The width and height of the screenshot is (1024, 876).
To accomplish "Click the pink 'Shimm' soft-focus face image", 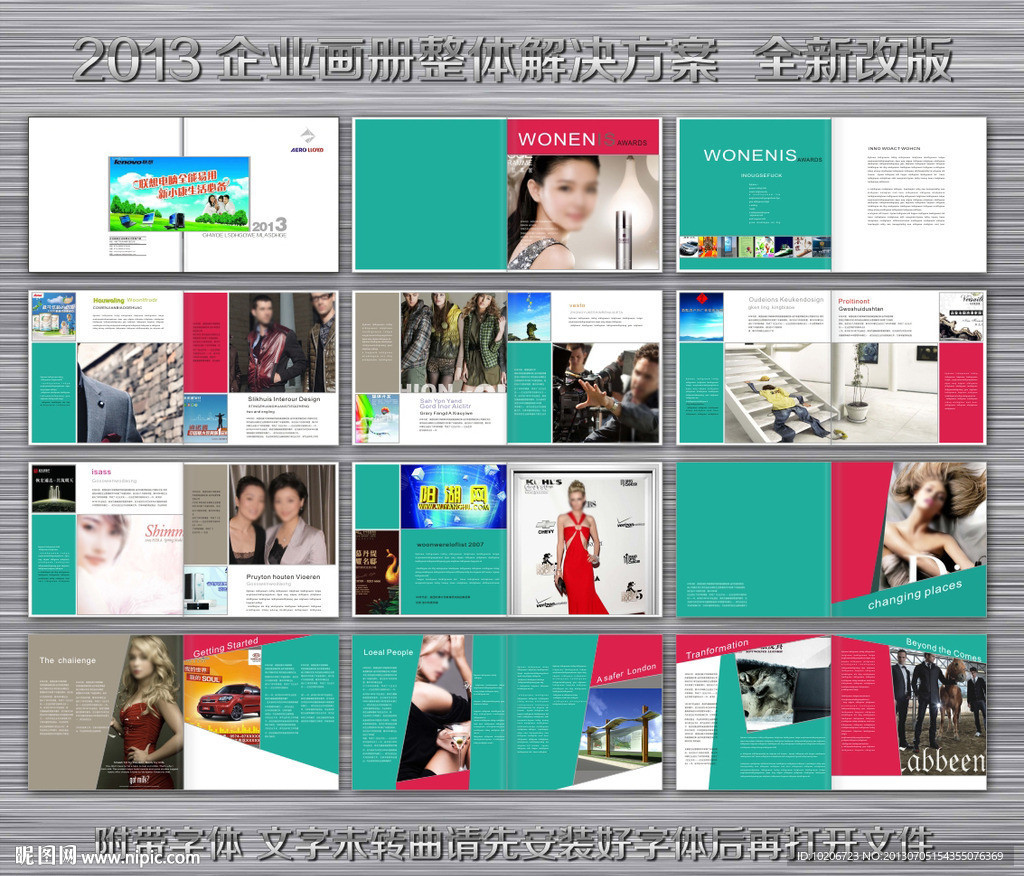I will (x=130, y=564).
